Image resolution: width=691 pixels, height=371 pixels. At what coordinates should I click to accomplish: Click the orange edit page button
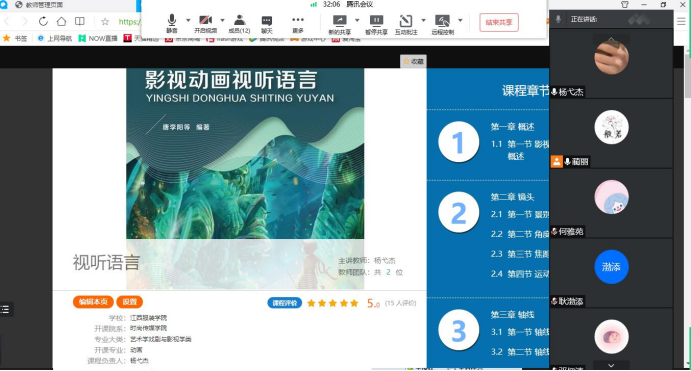pyautogui.click(x=93, y=302)
